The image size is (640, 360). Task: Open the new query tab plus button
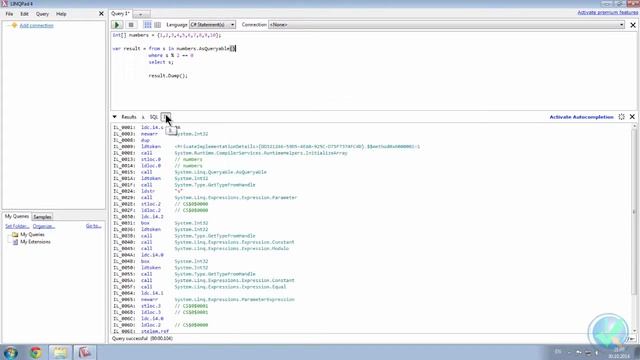point(141,14)
